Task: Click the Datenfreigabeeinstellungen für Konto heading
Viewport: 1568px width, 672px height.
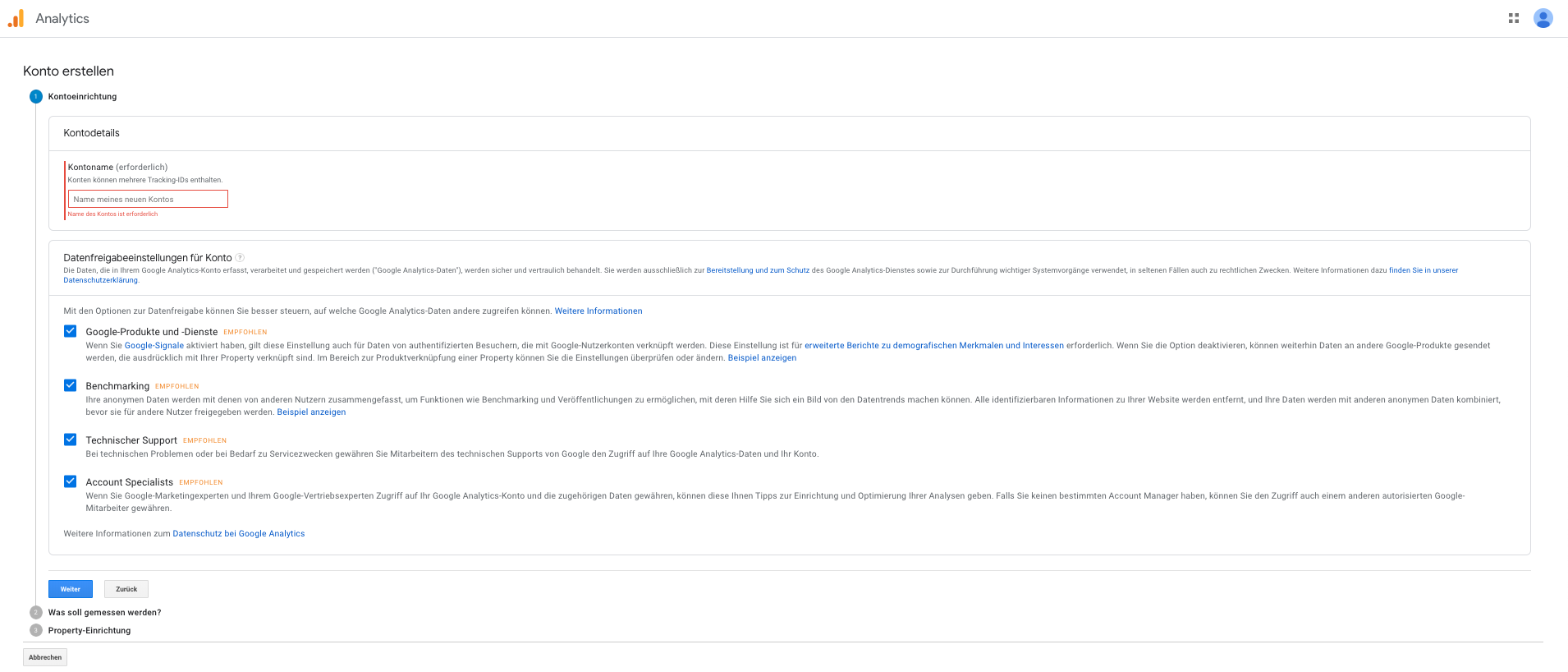Action: click(148, 258)
